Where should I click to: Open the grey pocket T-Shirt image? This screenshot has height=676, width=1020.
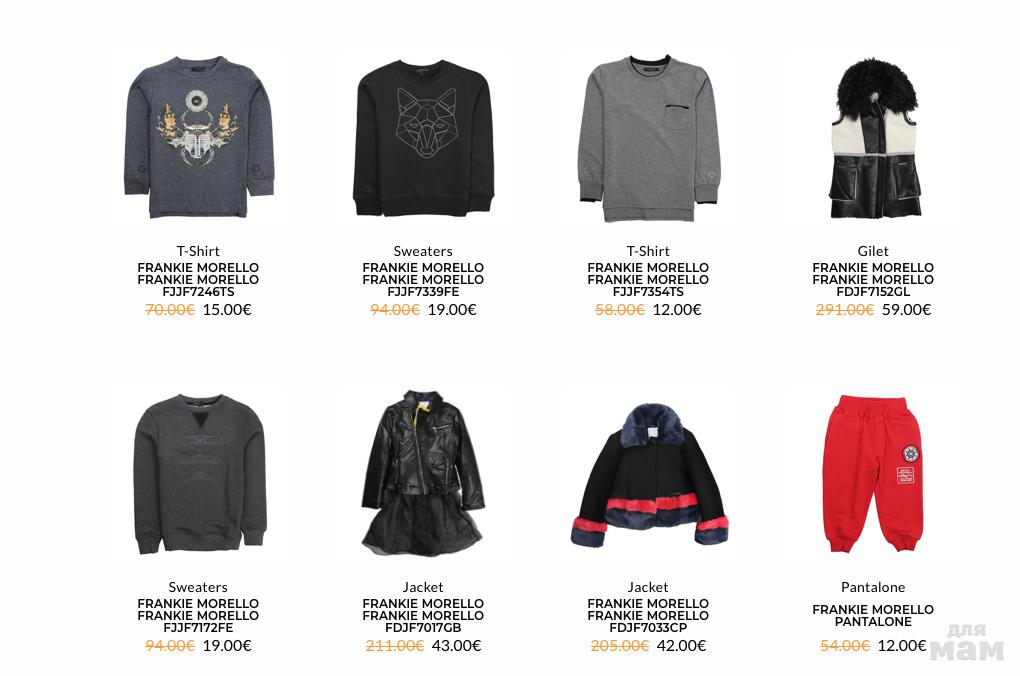click(649, 139)
